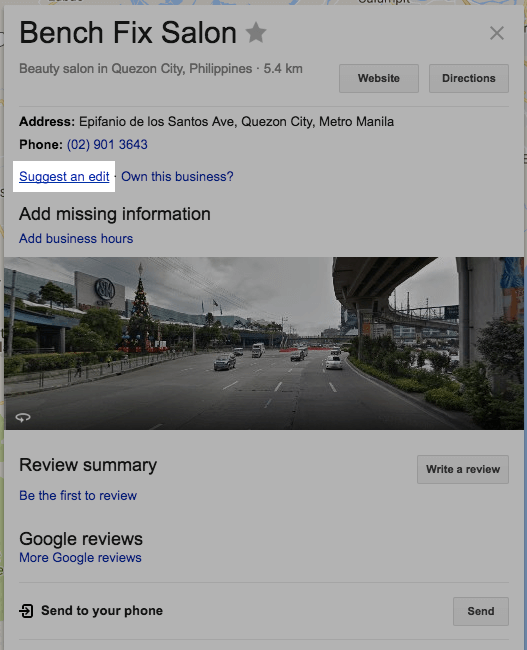The image size is (527, 650).
Task: Click the send-to-phone arrow icon
Action: point(26,611)
